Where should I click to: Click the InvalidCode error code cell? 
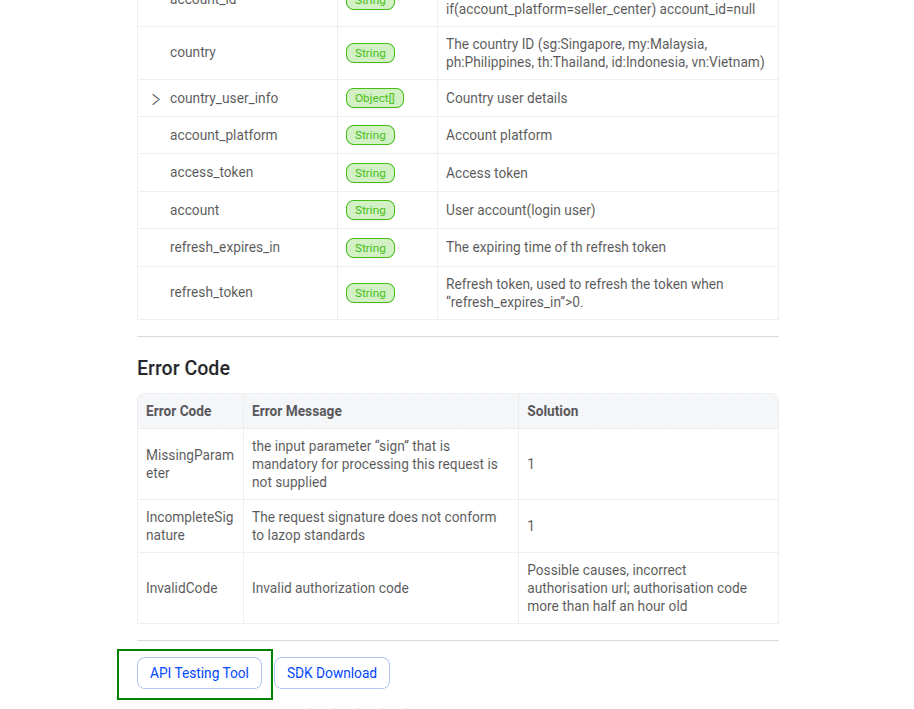click(x=182, y=588)
